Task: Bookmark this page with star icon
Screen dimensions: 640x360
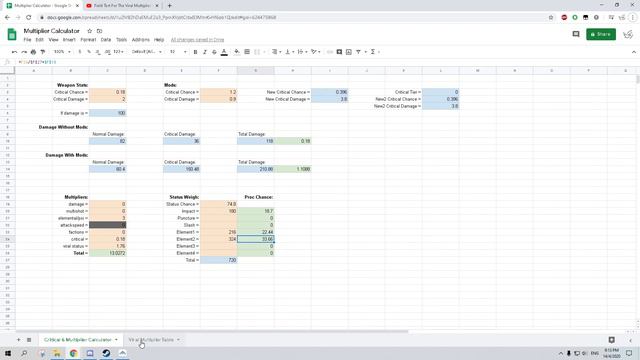Action: [x=551, y=18]
